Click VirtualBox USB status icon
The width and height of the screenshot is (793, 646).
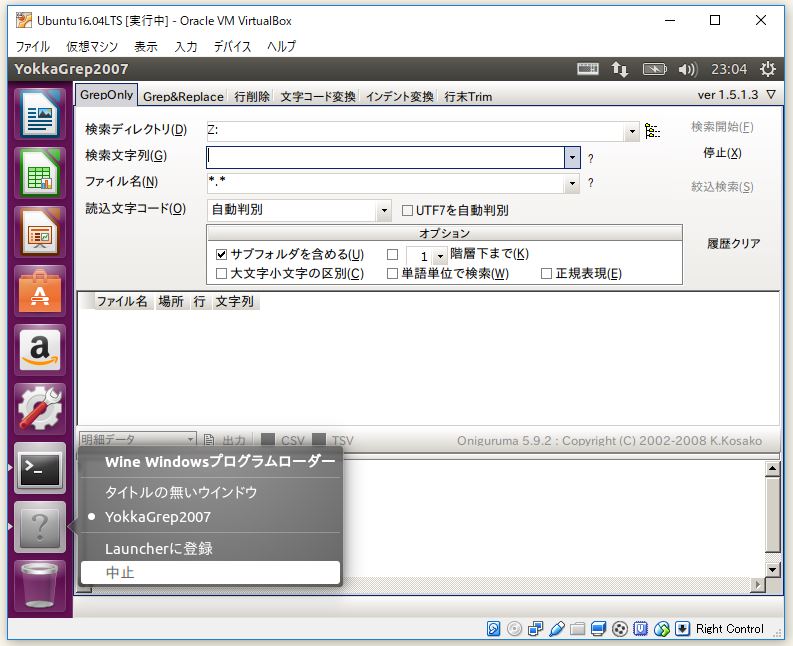pos(556,629)
